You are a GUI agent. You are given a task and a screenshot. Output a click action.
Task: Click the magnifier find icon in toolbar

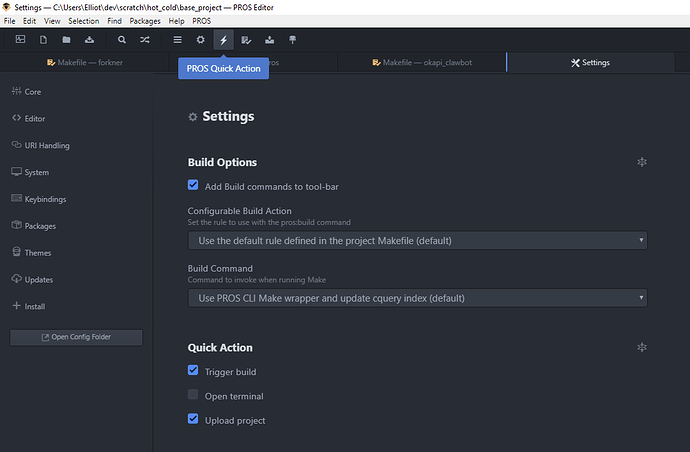click(122, 40)
